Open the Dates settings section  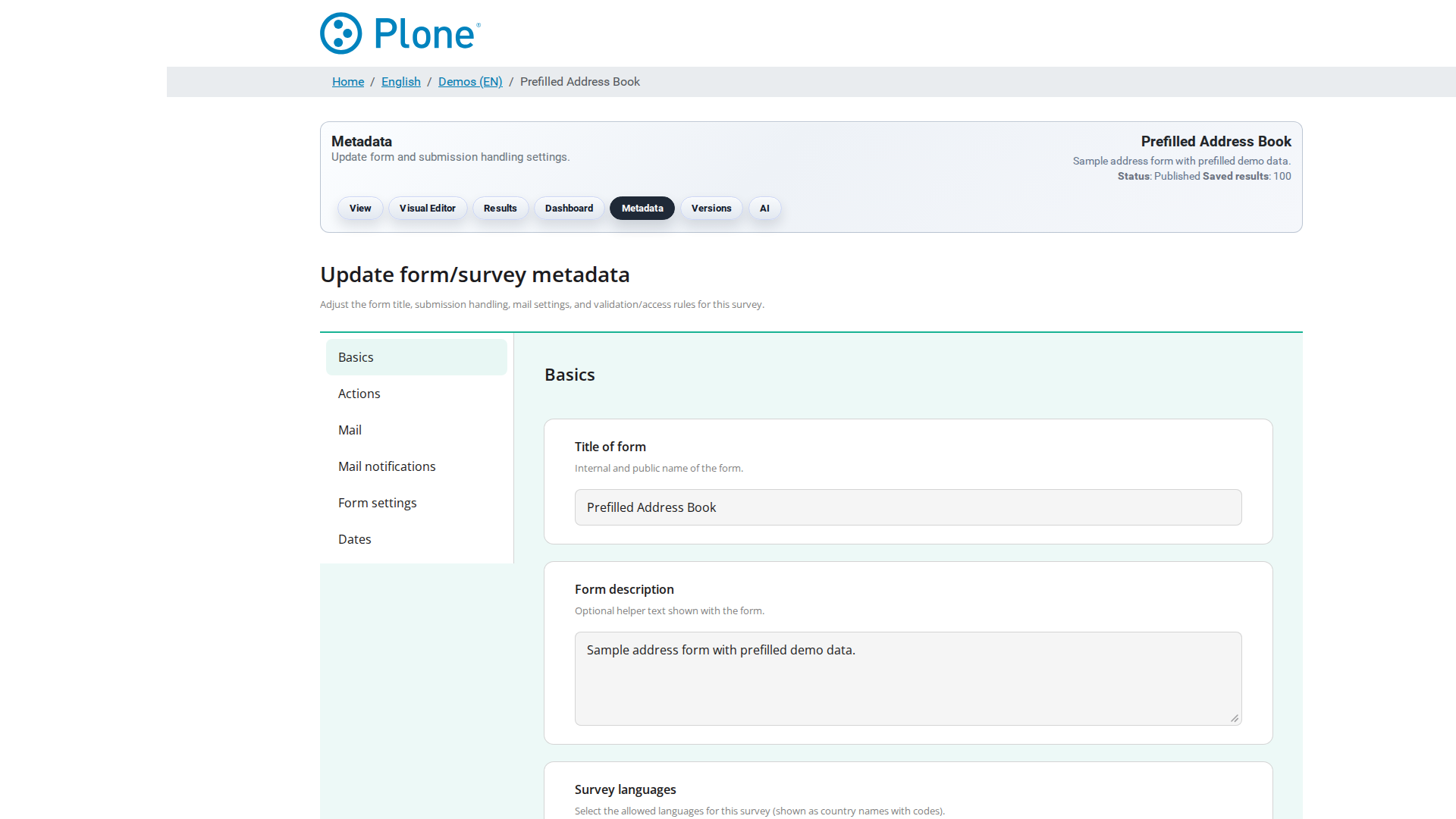[x=416, y=539]
